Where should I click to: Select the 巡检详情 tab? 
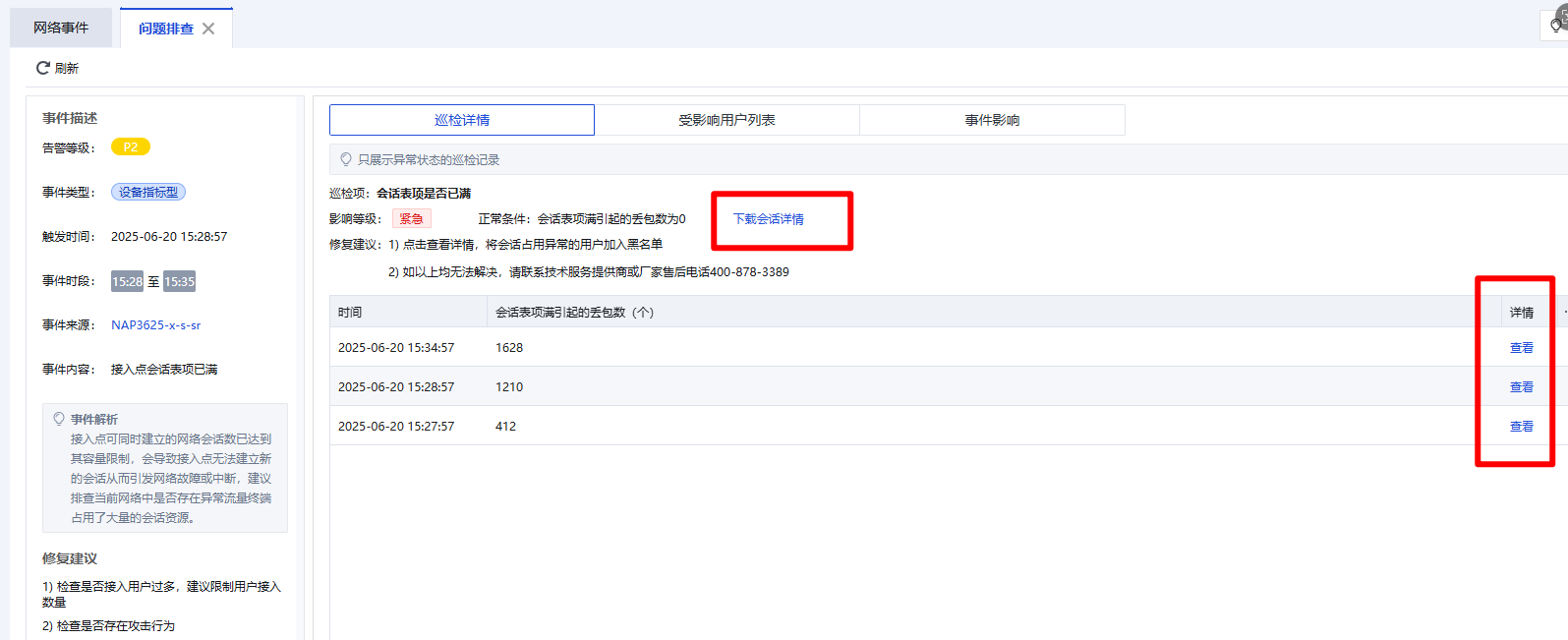tap(462, 120)
